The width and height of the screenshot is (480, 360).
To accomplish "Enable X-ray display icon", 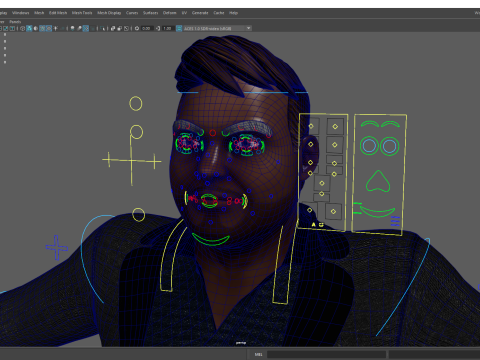I will 113,28.
